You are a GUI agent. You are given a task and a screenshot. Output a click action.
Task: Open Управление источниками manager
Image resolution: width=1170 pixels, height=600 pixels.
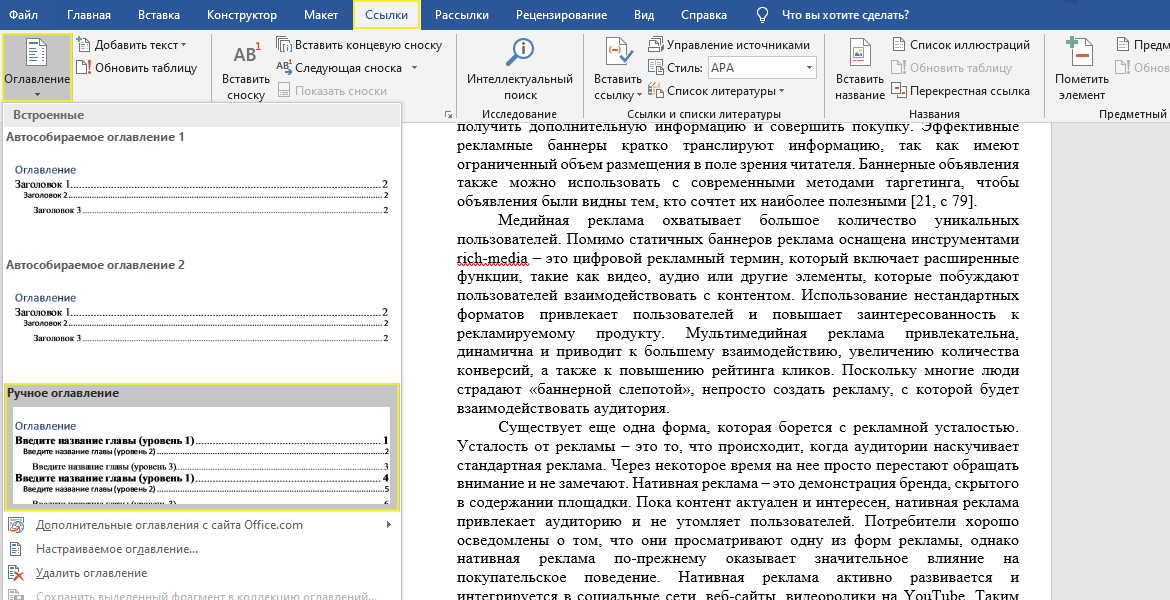(729, 45)
